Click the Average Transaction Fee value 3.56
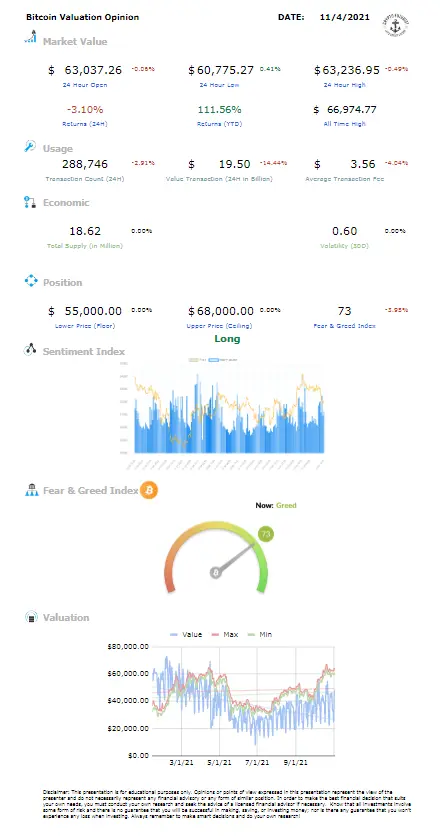Screen dimensions: 440x837 pyautogui.click(x=363, y=163)
